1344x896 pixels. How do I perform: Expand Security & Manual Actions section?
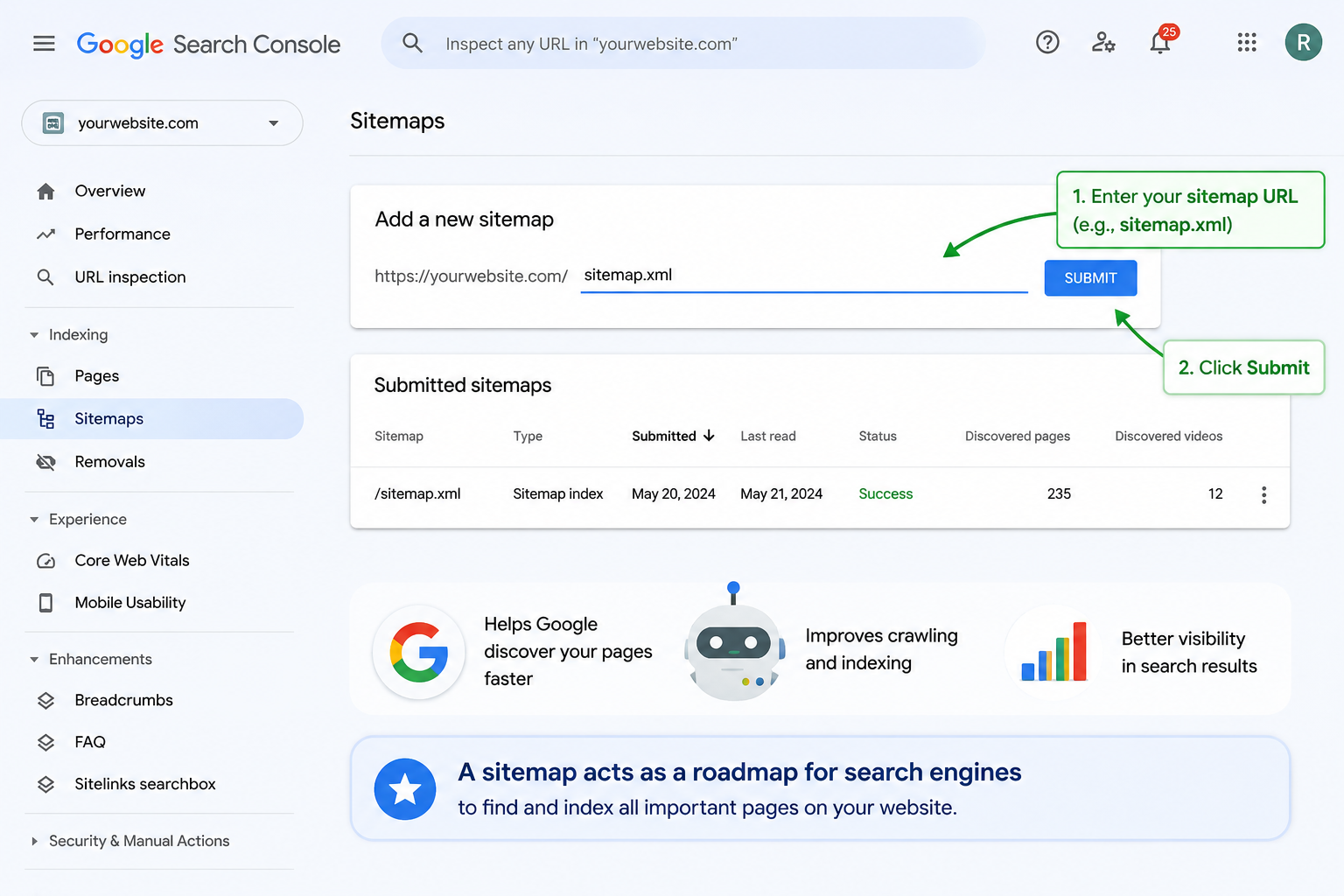tap(34, 842)
